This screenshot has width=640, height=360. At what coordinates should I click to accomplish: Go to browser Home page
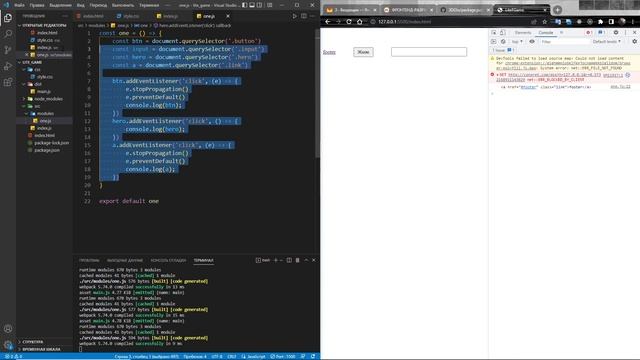[x=360, y=22]
